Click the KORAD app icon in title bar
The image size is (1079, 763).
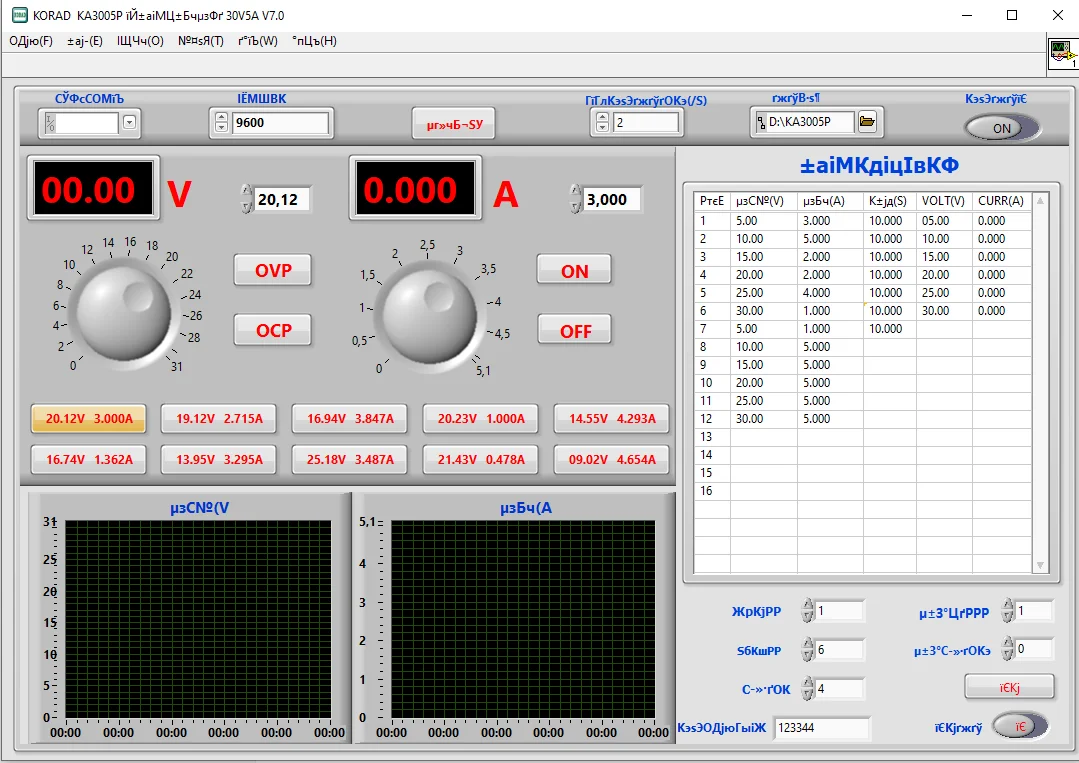(x=18, y=16)
